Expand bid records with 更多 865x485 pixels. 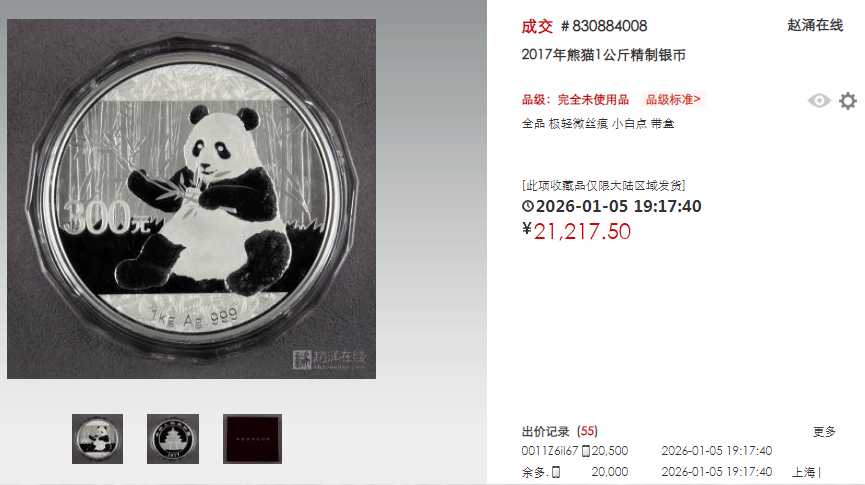coord(824,431)
